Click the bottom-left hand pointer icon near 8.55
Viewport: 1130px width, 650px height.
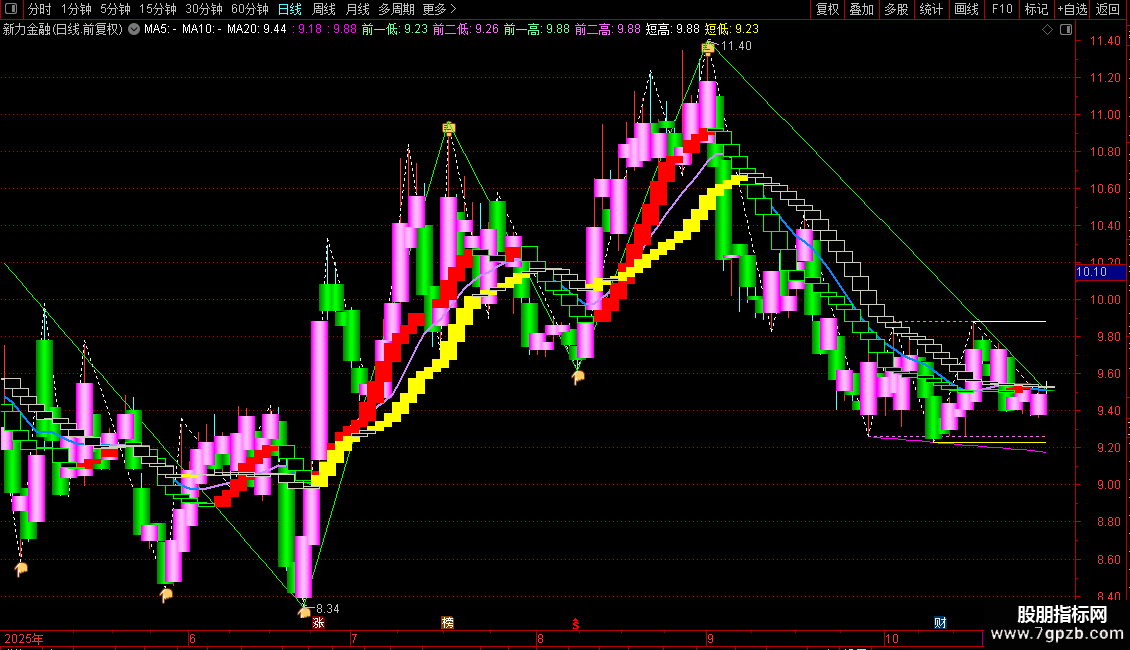(x=21, y=569)
